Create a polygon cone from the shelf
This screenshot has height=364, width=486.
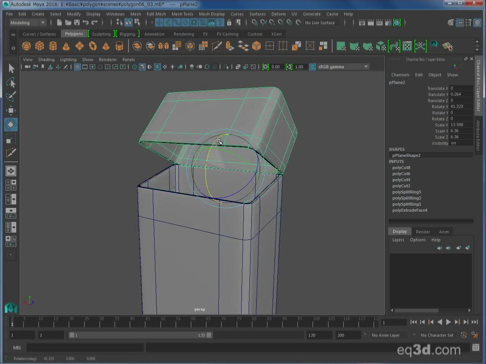[x=66, y=46]
